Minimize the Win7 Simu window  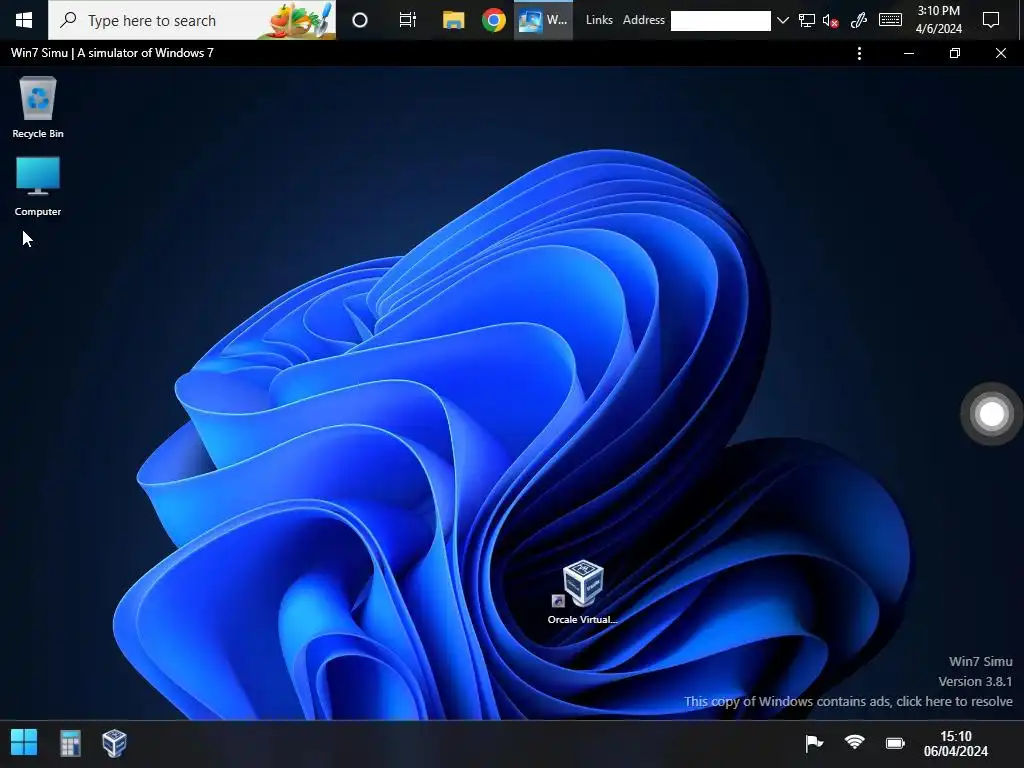(x=908, y=54)
